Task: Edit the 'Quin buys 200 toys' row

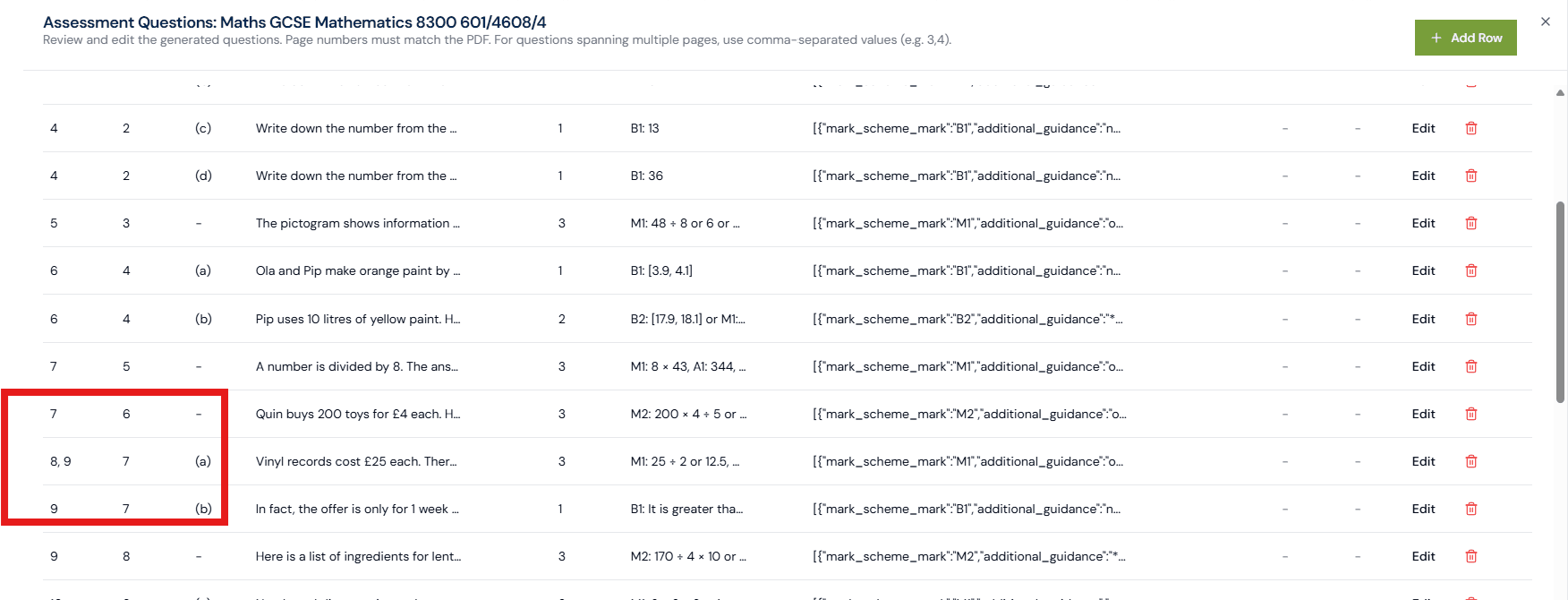Action: tap(1423, 414)
